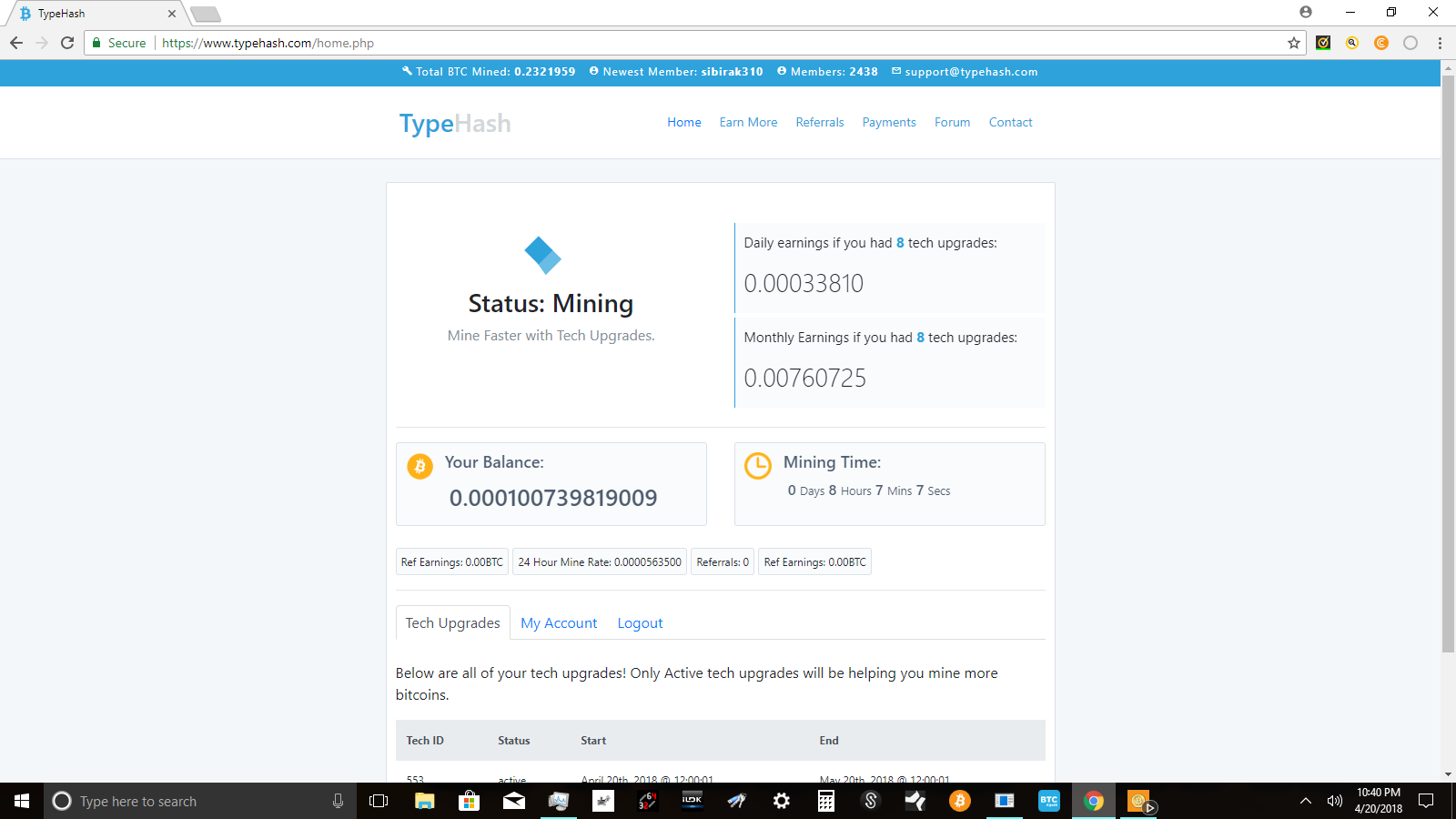Open the Payments page
The height and width of the screenshot is (819, 1456).
coord(889,122)
